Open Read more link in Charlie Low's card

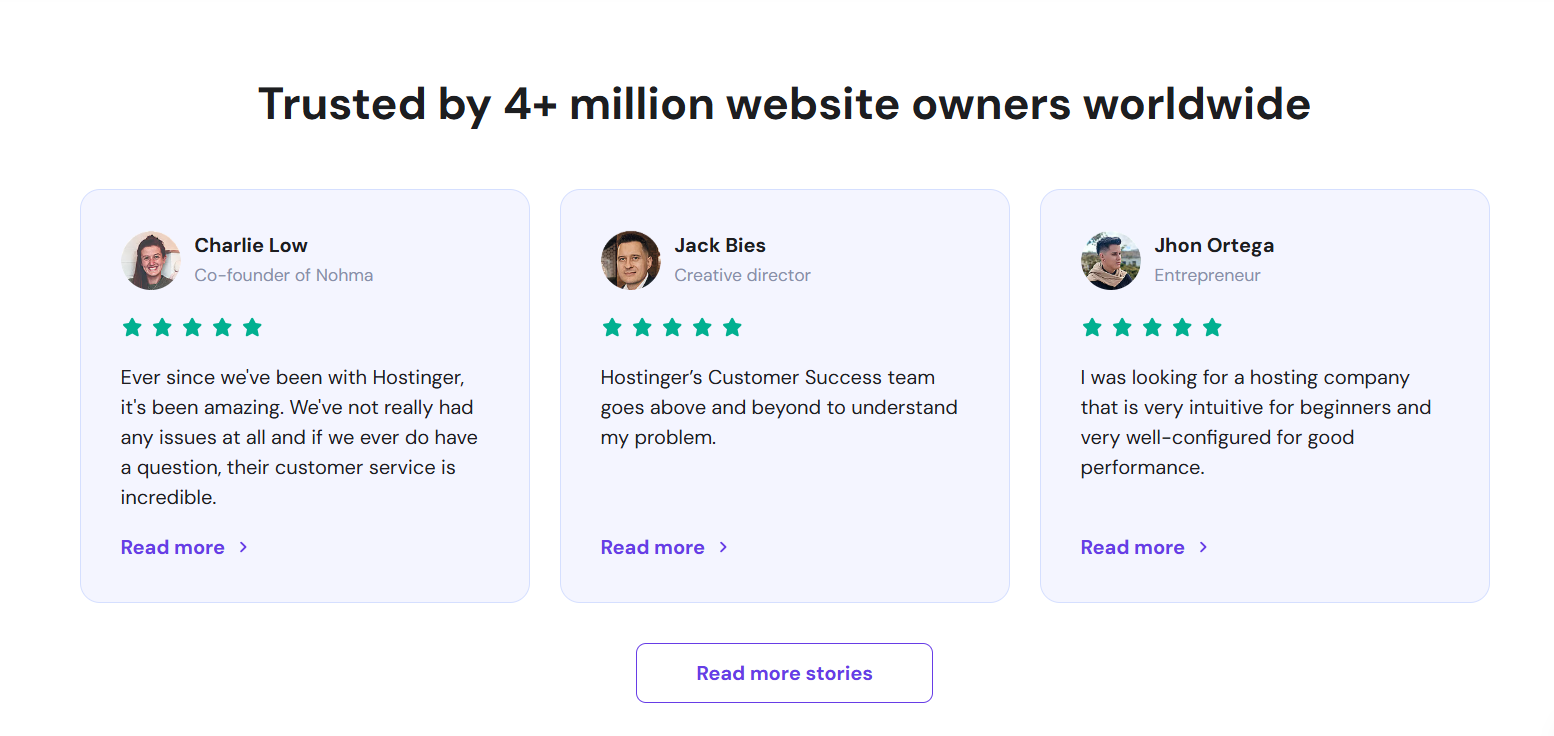173,547
